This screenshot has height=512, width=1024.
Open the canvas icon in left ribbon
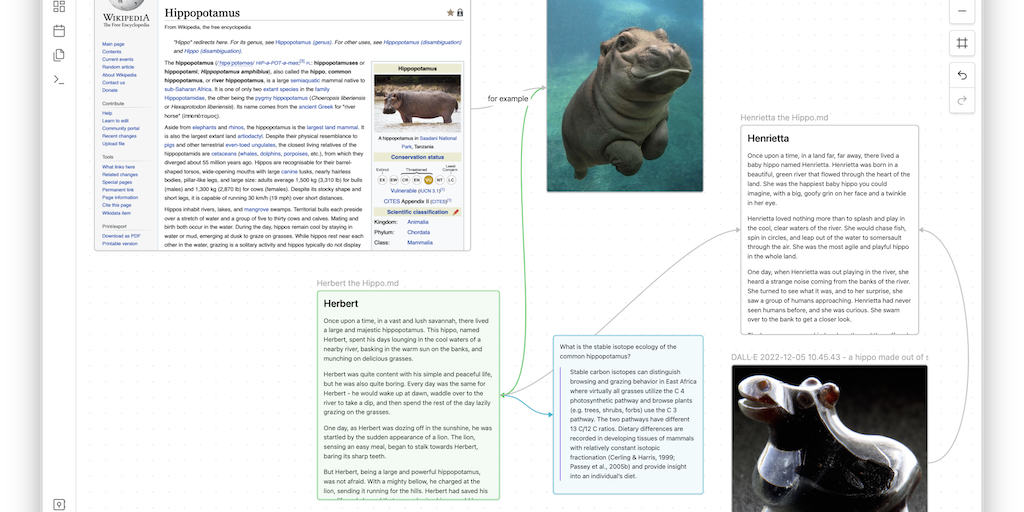coord(59,7)
